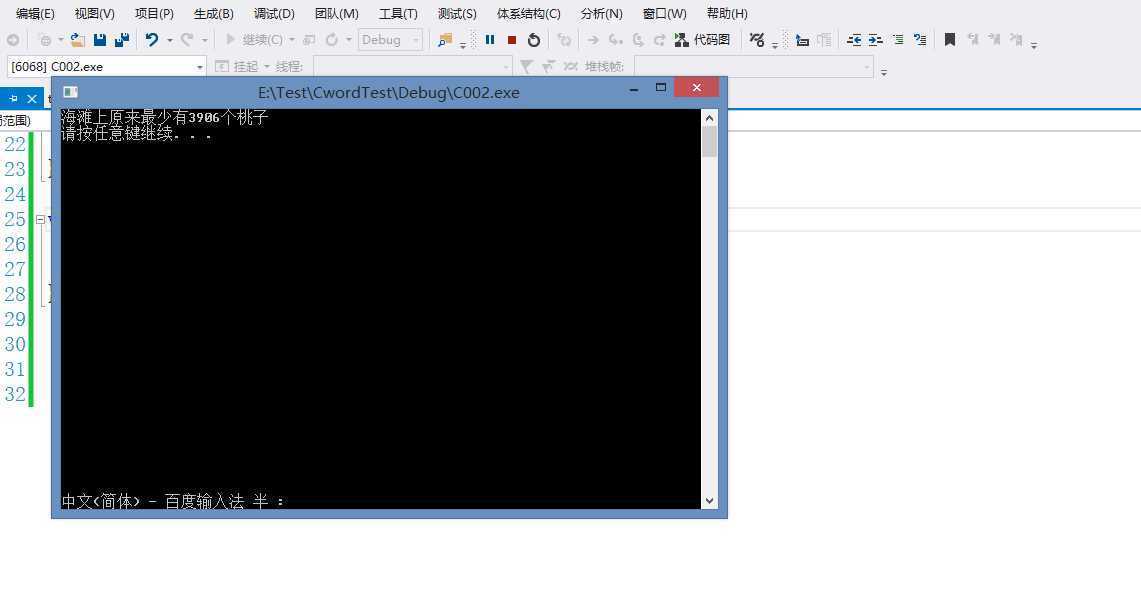Click the save all files icon
This screenshot has width=1141, height=604.
click(122, 40)
